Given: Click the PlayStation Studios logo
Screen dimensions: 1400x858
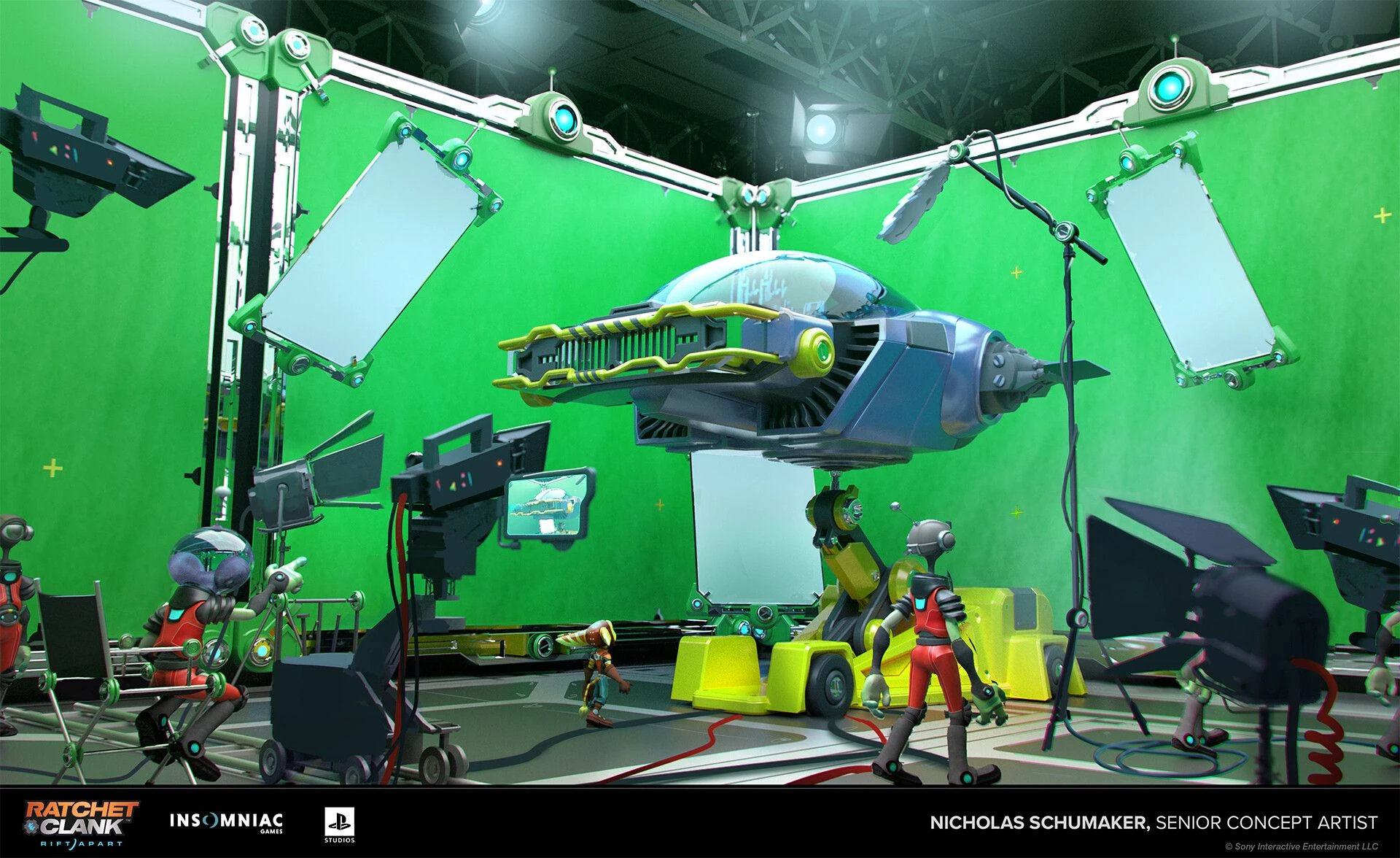Looking at the screenshot, I should [x=339, y=824].
